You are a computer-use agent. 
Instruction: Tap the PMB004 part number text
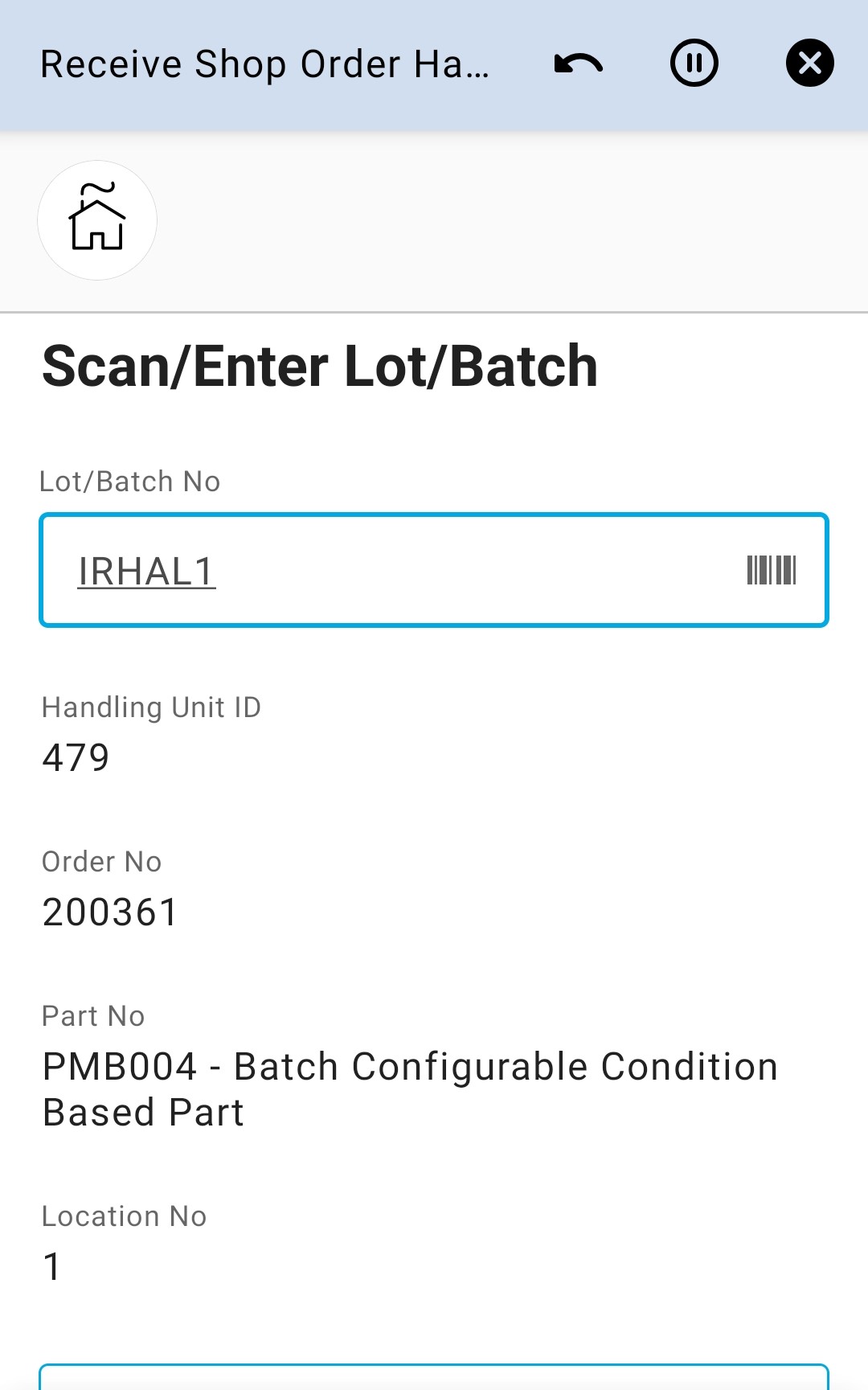pos(120,1067)
